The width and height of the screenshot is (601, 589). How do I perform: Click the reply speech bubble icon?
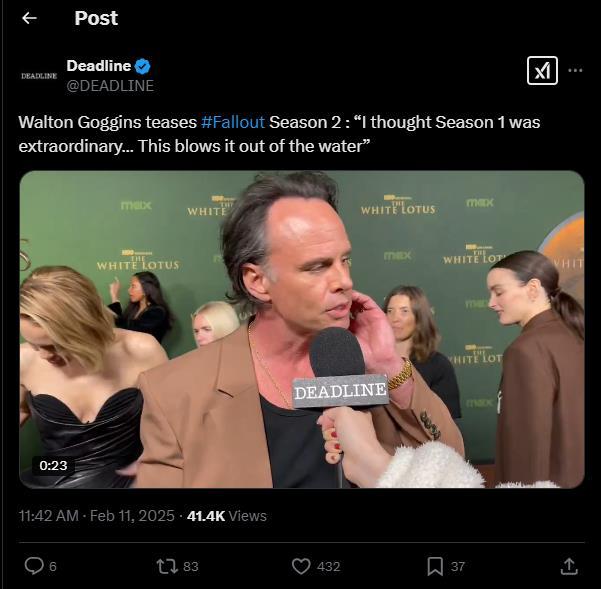(x=33, y=566)
